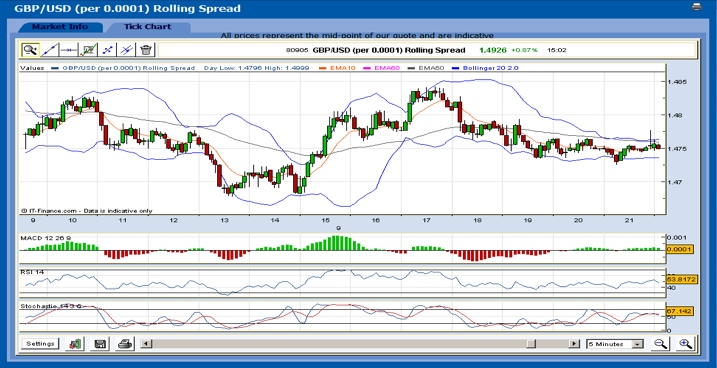Click the +0.07% change value
This screenshot has height=368, width=717.
524,50
